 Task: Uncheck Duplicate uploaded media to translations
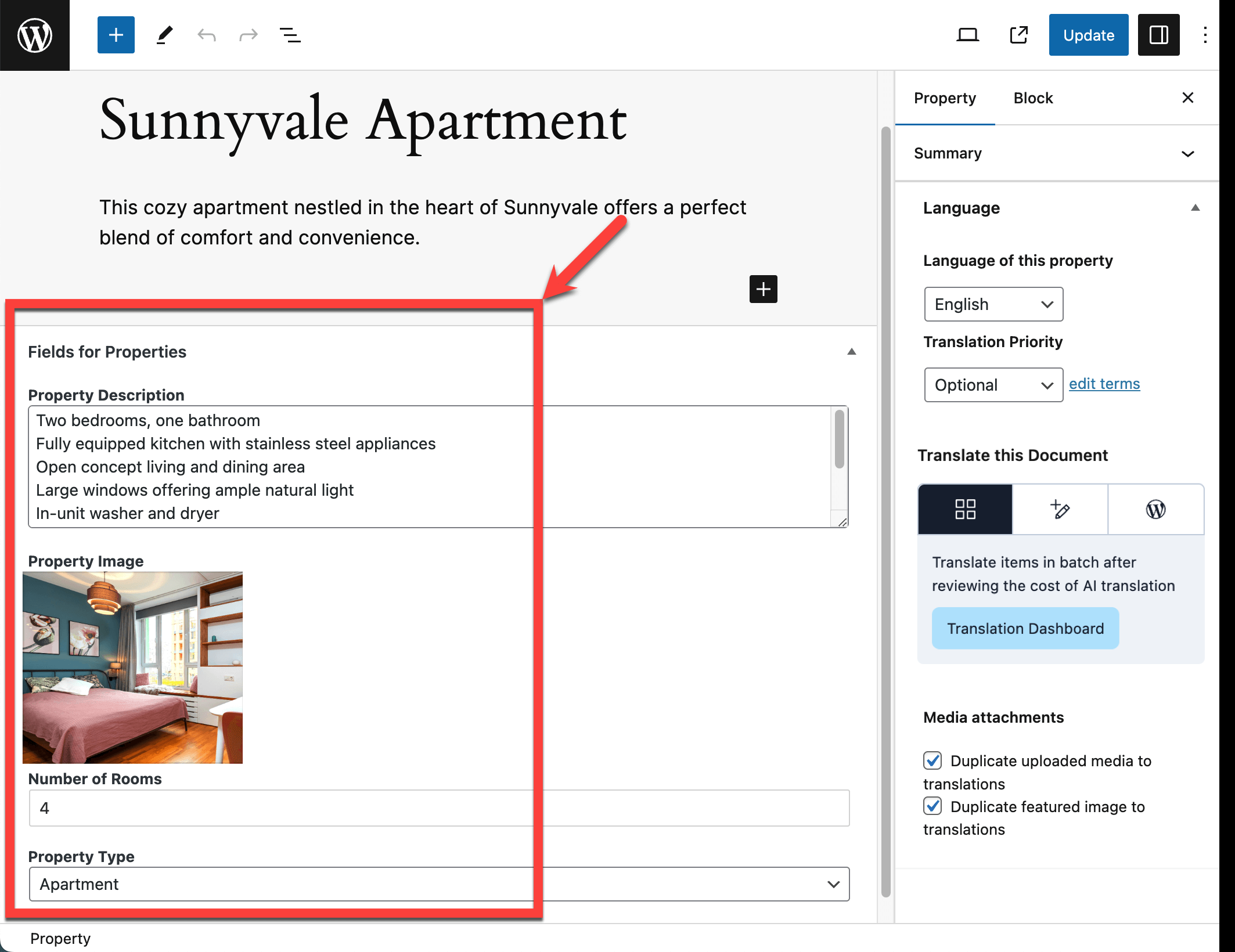click(x=932, y=760)
